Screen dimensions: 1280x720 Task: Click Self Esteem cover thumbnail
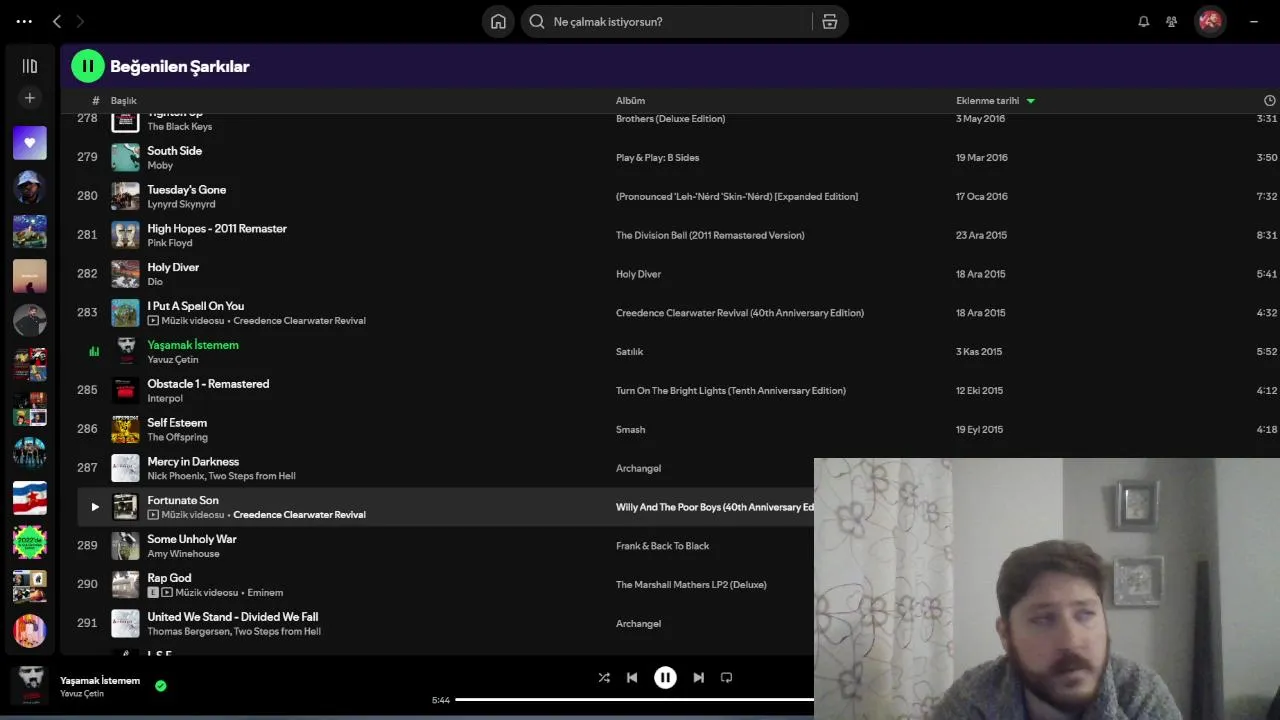coord(125,429)
